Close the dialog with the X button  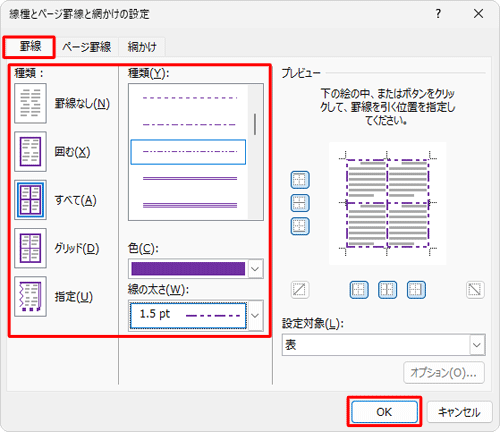(x=478, y=14)
